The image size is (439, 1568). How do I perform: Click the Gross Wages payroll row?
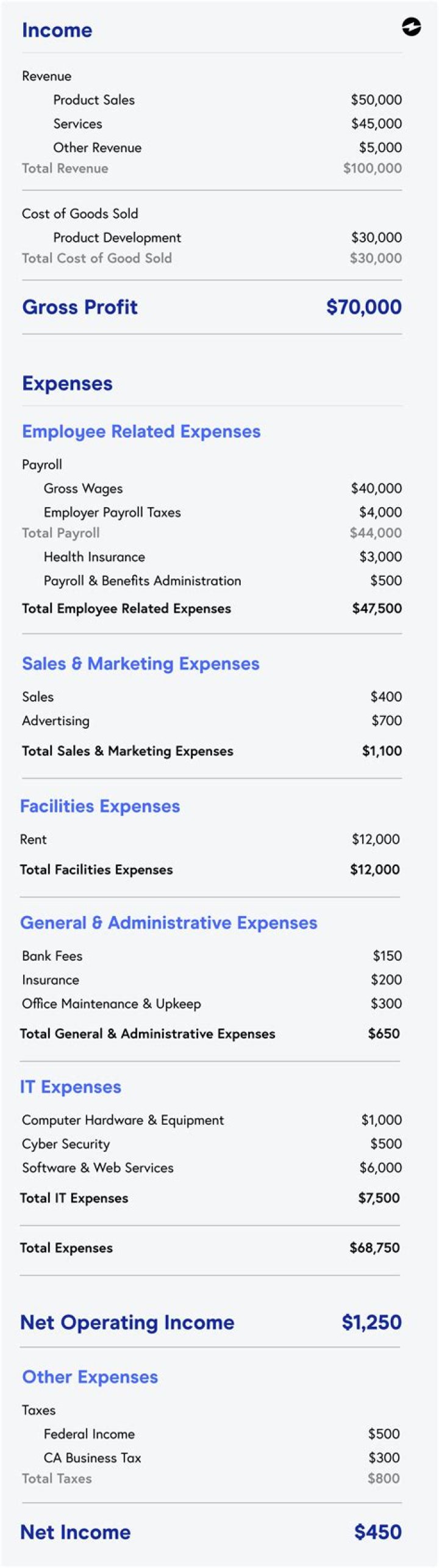(x=83, y=488)
